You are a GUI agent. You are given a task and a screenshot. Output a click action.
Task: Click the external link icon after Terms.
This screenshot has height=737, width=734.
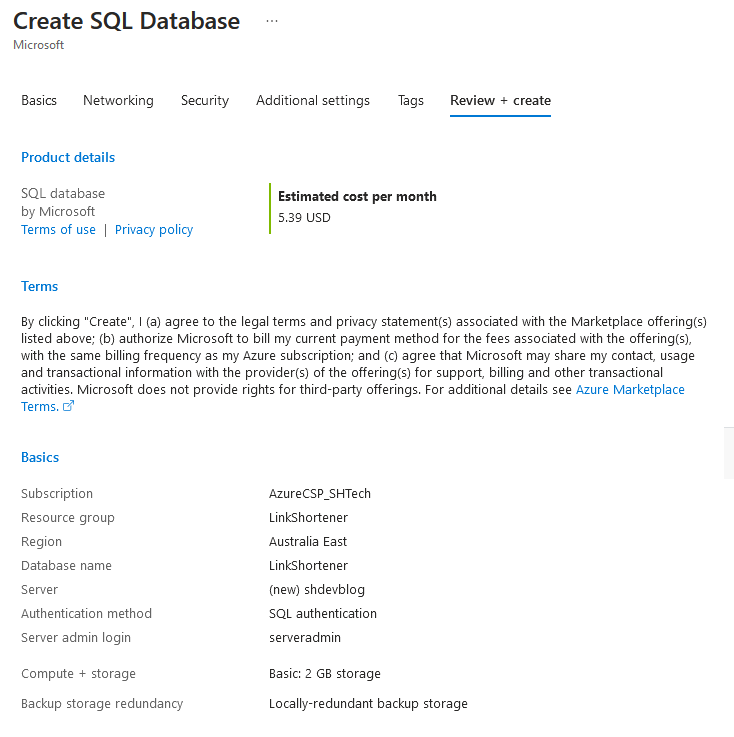click(69, 406)
